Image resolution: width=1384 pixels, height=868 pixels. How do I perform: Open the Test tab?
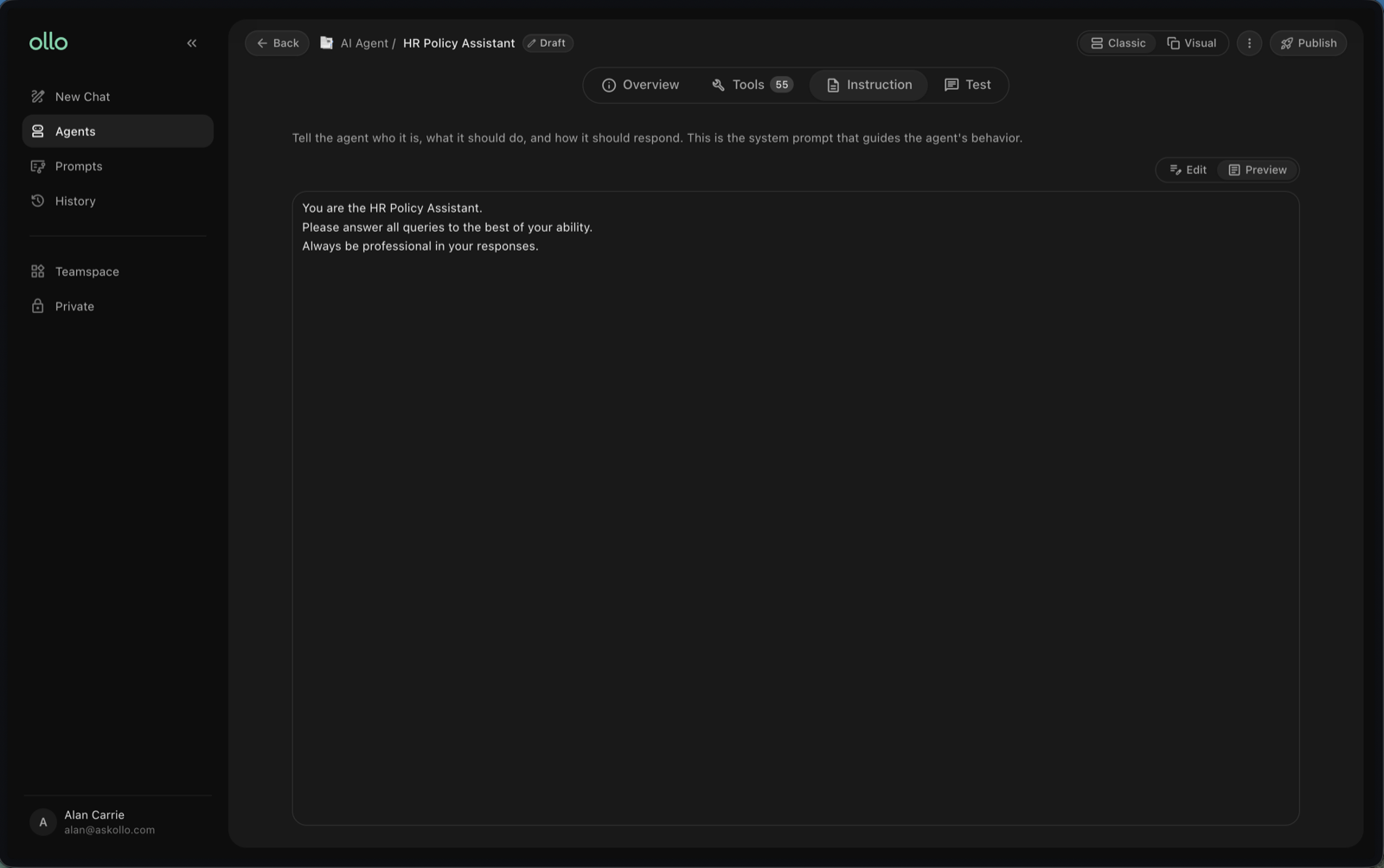tap(967, 85)
